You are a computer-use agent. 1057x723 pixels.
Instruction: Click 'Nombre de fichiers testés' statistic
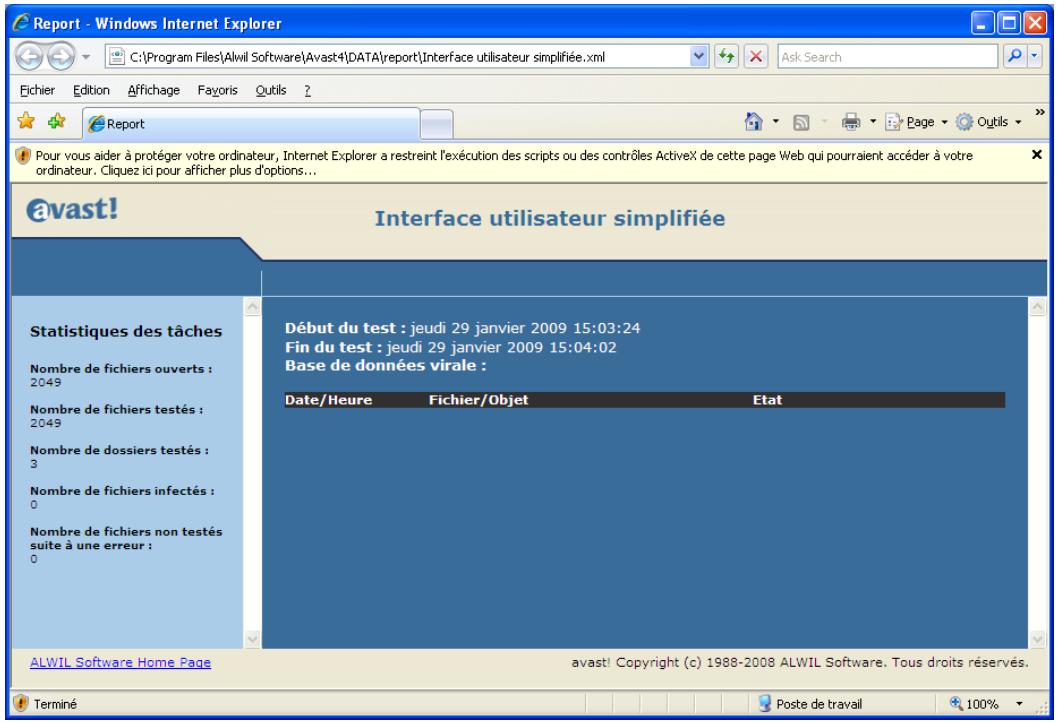pos(117,416)
